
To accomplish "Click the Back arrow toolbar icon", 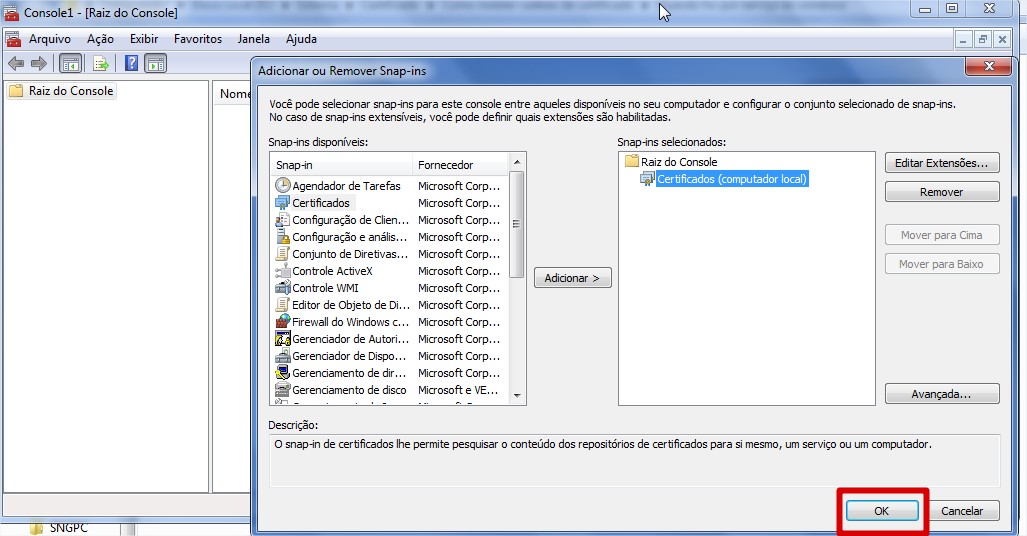I will click(x=16, y=64).
